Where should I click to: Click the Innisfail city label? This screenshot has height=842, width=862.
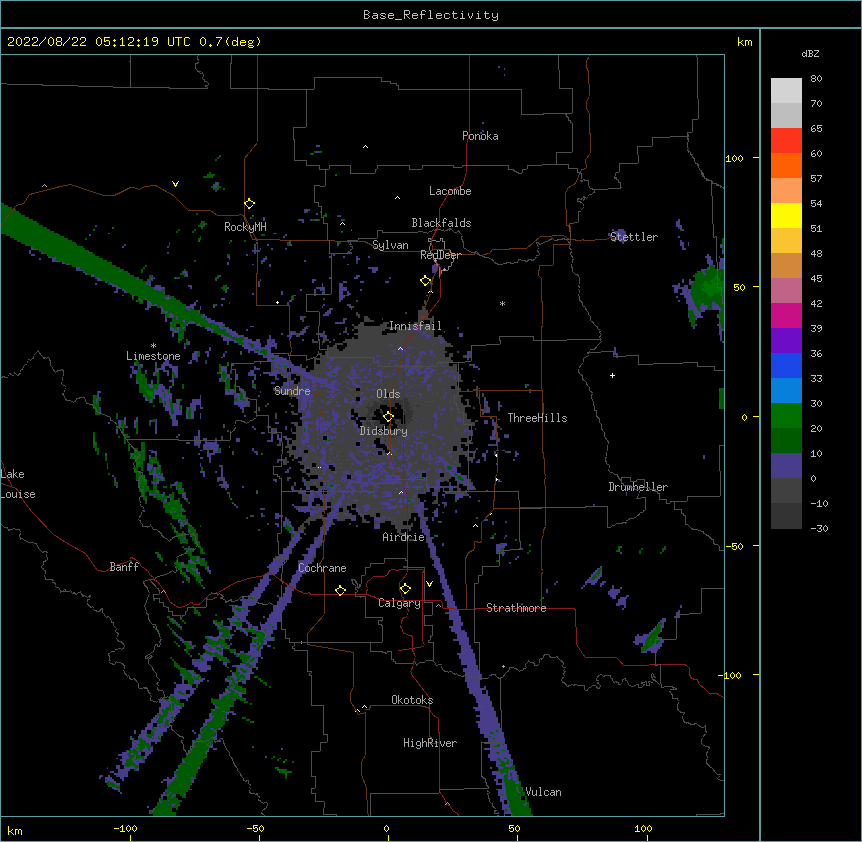point(415,326)
